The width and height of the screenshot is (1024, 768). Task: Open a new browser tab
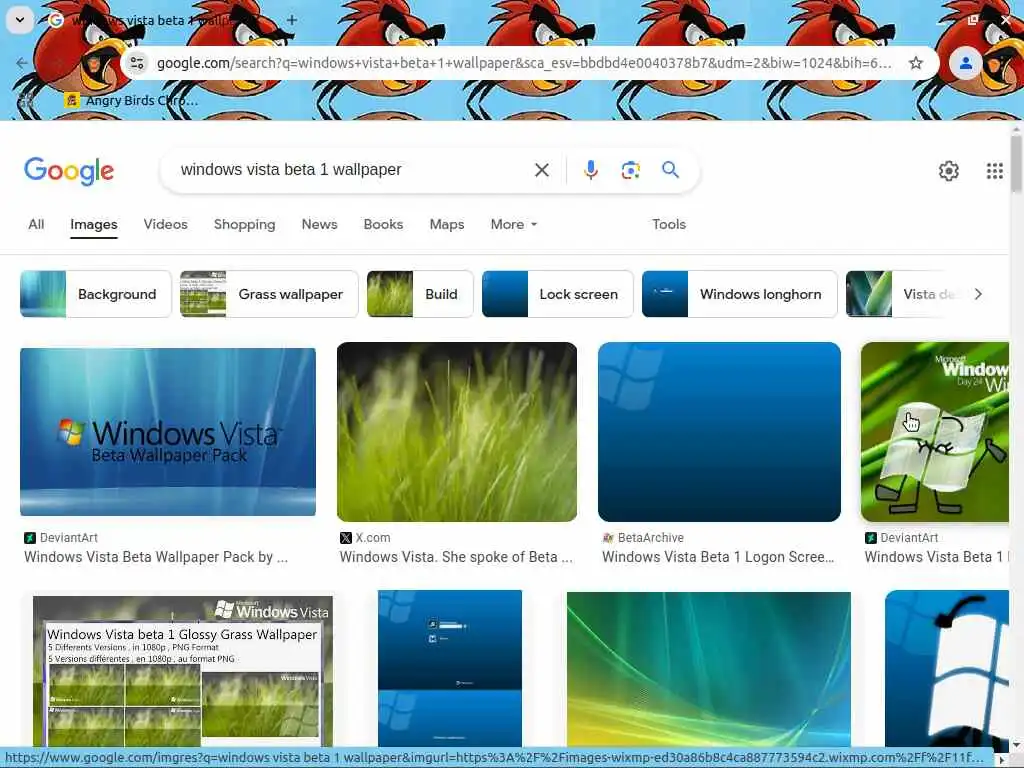[292, 20]
